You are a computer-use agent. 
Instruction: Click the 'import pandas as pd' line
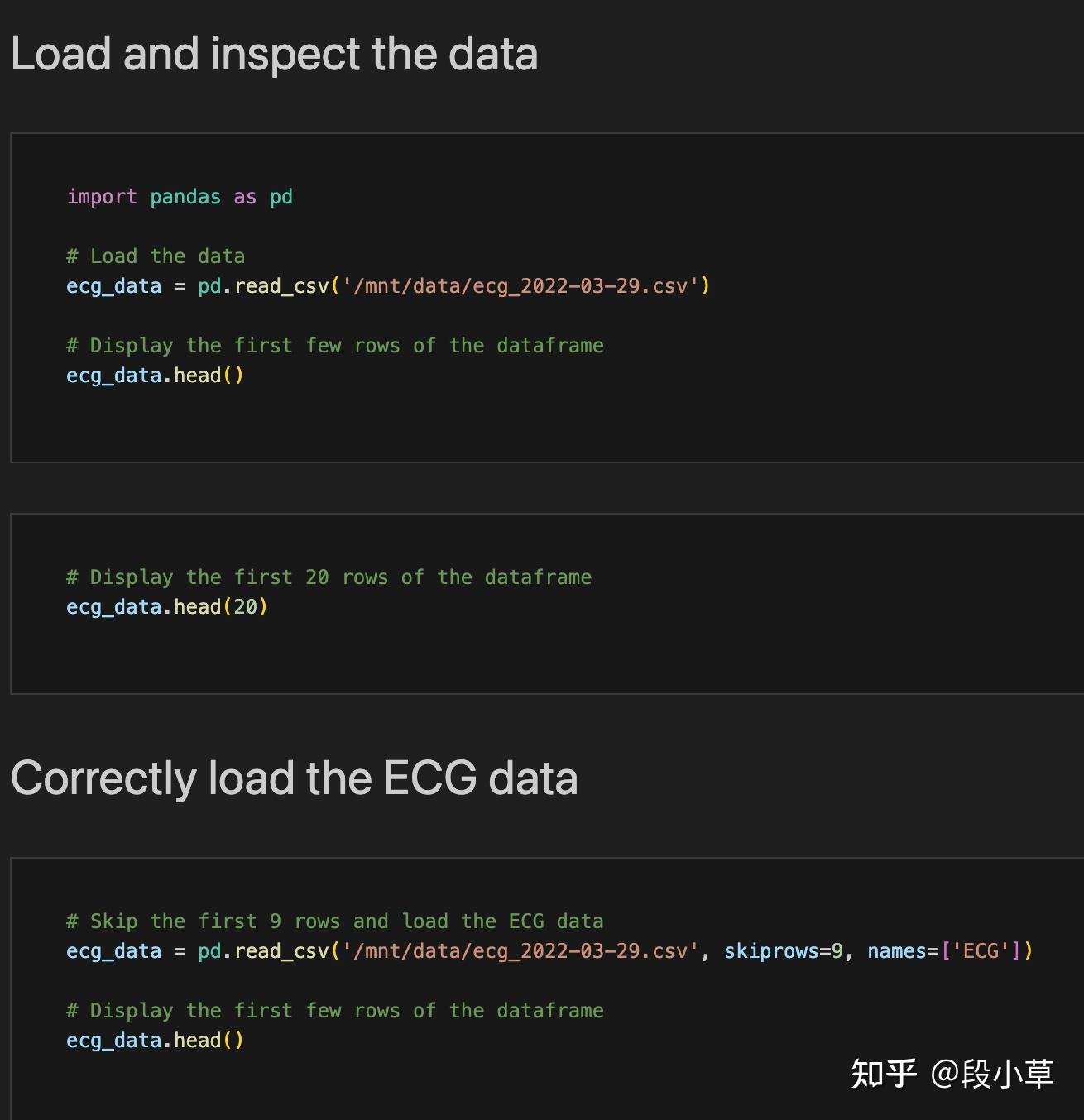[180, 197]
